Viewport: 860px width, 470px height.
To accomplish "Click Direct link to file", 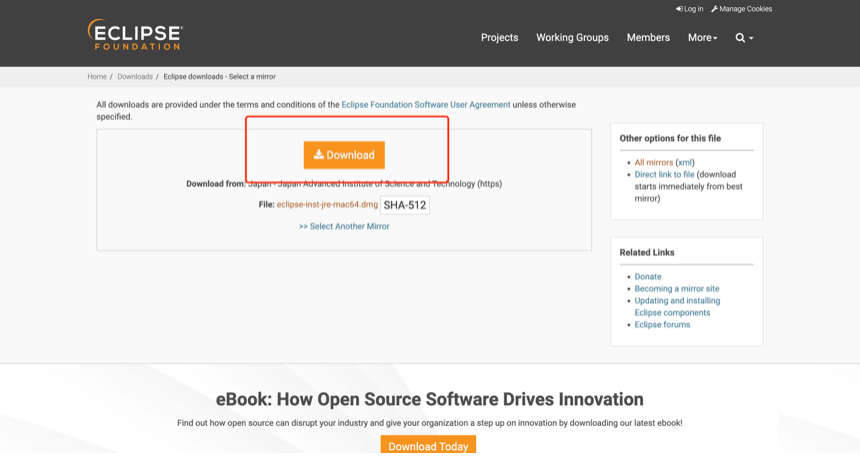I will 664,174.
